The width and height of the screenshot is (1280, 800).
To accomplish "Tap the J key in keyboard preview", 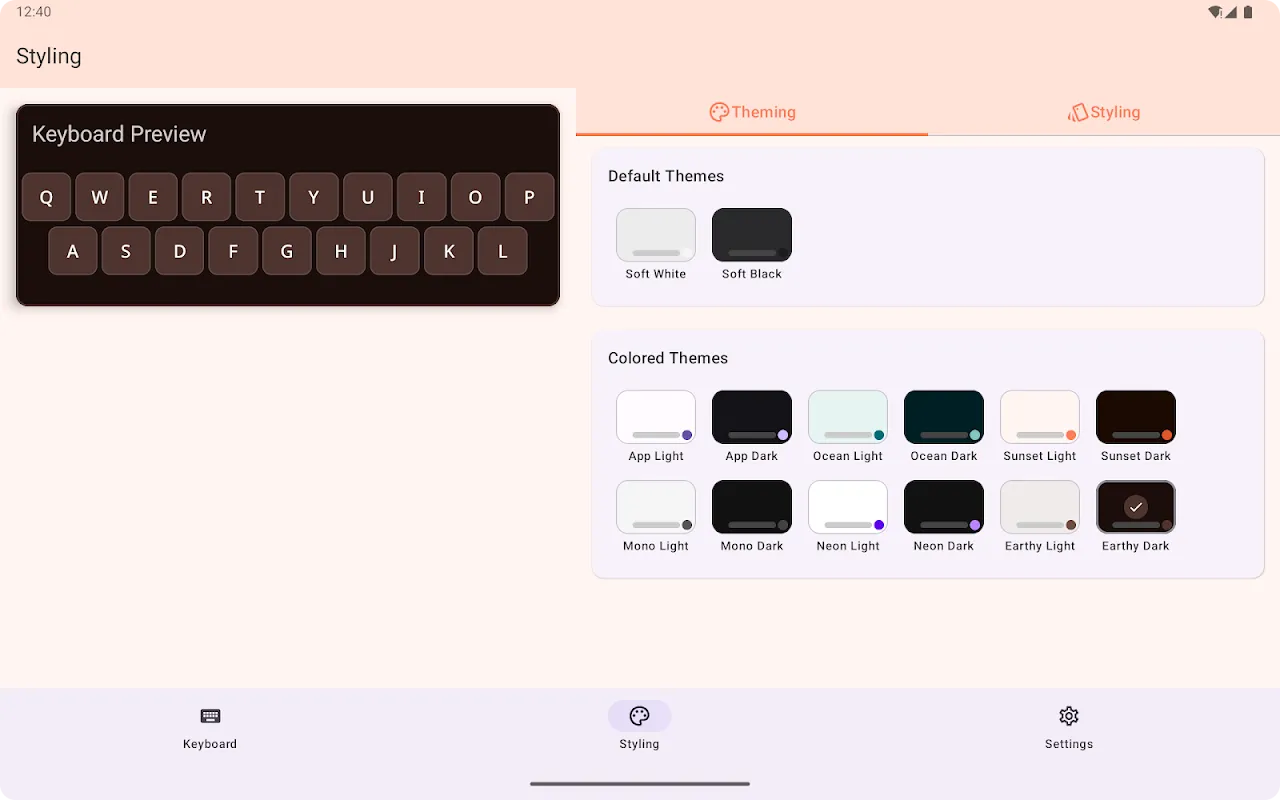I will (x=394, y=251).
